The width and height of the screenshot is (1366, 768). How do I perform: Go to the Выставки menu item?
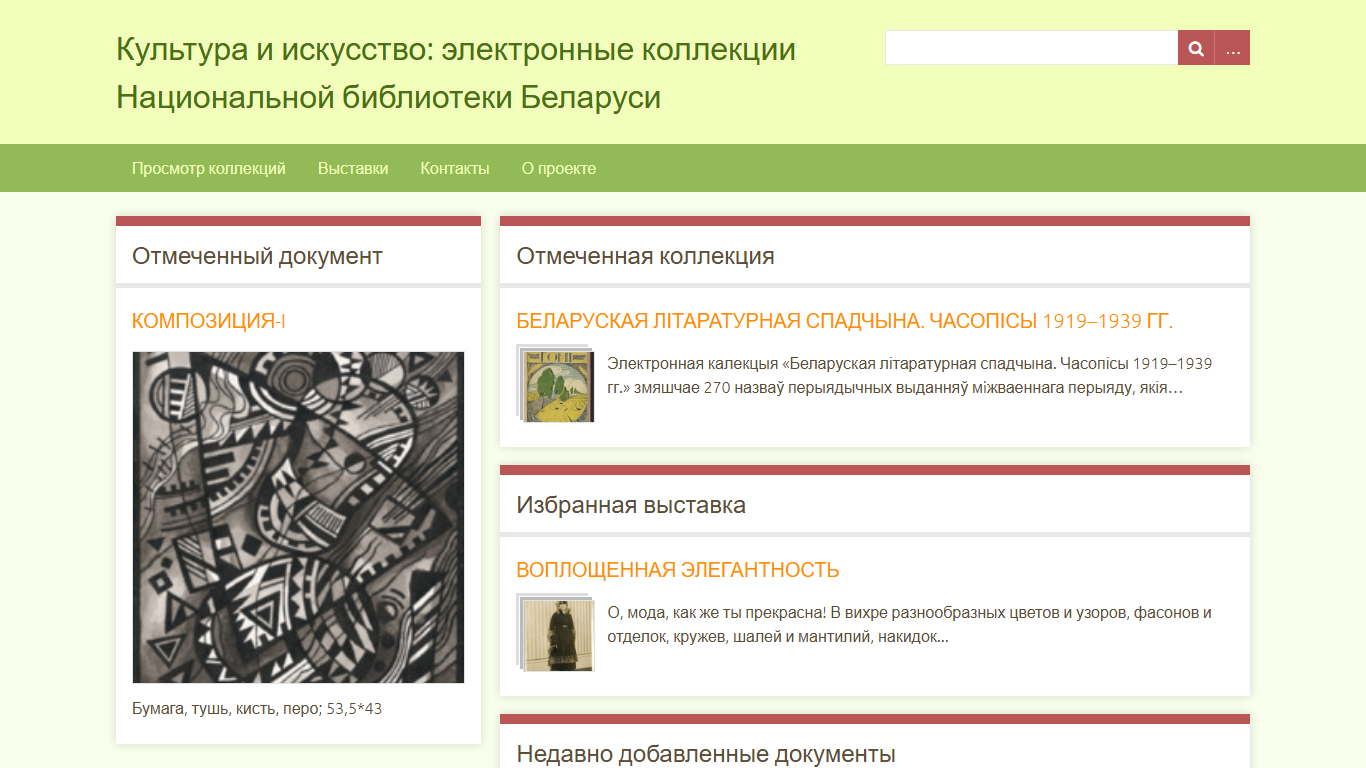[x=353, y=168]
